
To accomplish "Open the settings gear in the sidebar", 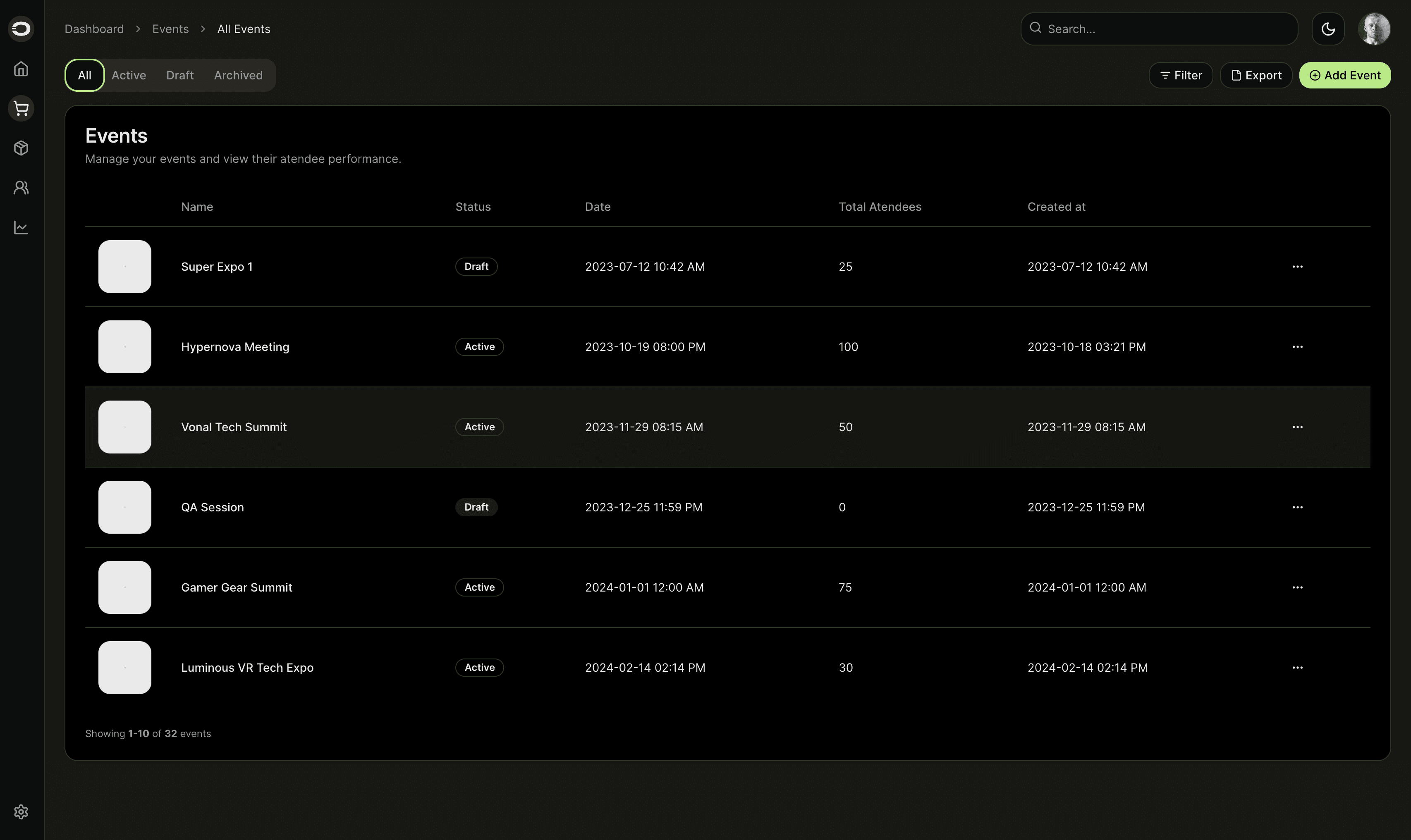I will (21, 812).
